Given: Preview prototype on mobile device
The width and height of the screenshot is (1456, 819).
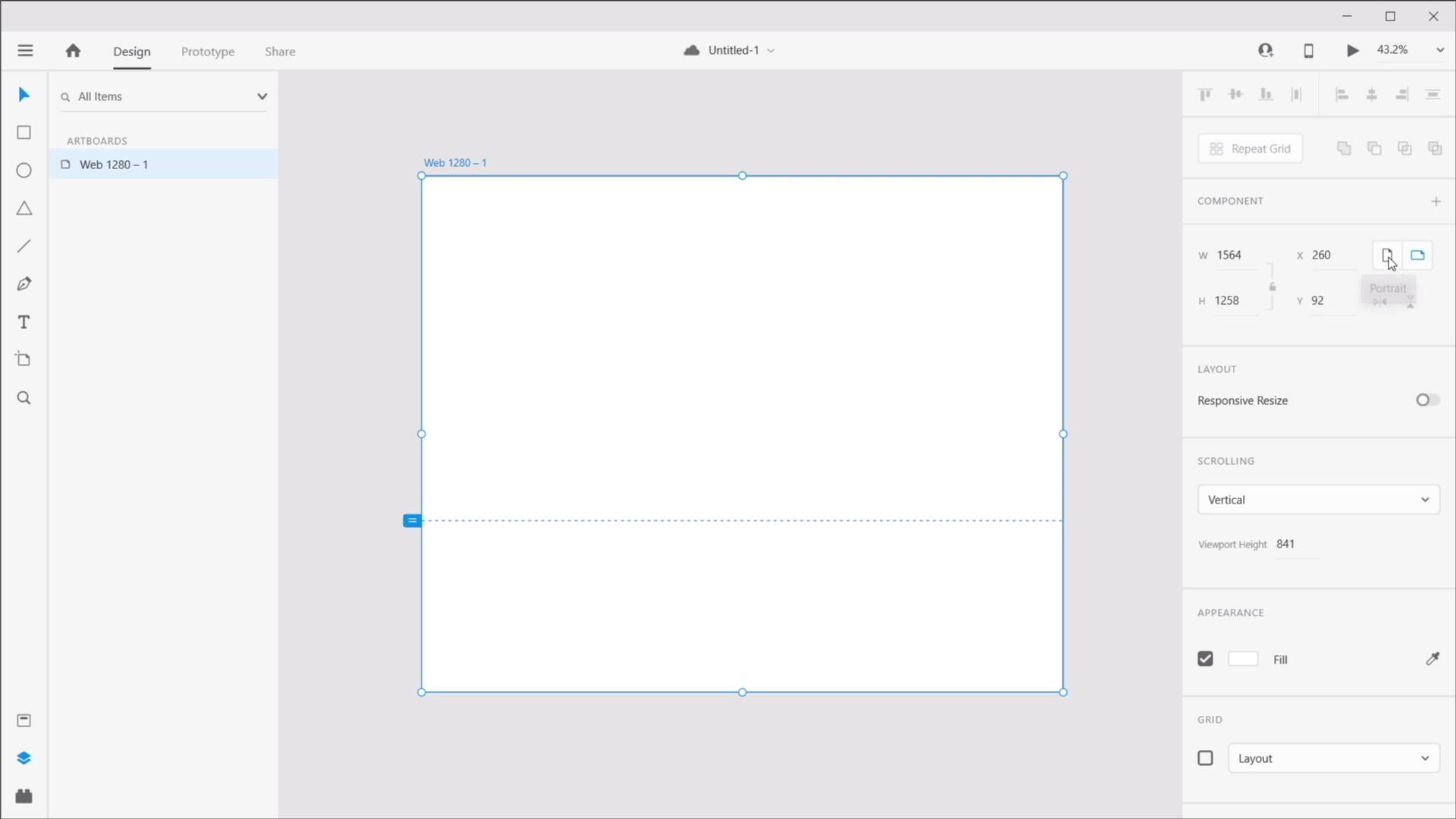Looking at the screenshot, I should (1308, 50).
